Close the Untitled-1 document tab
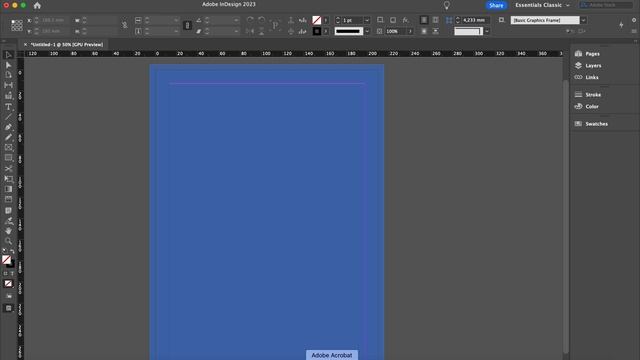Image resolution: width=640 pixels, height=360 pixels. point(25,44)
